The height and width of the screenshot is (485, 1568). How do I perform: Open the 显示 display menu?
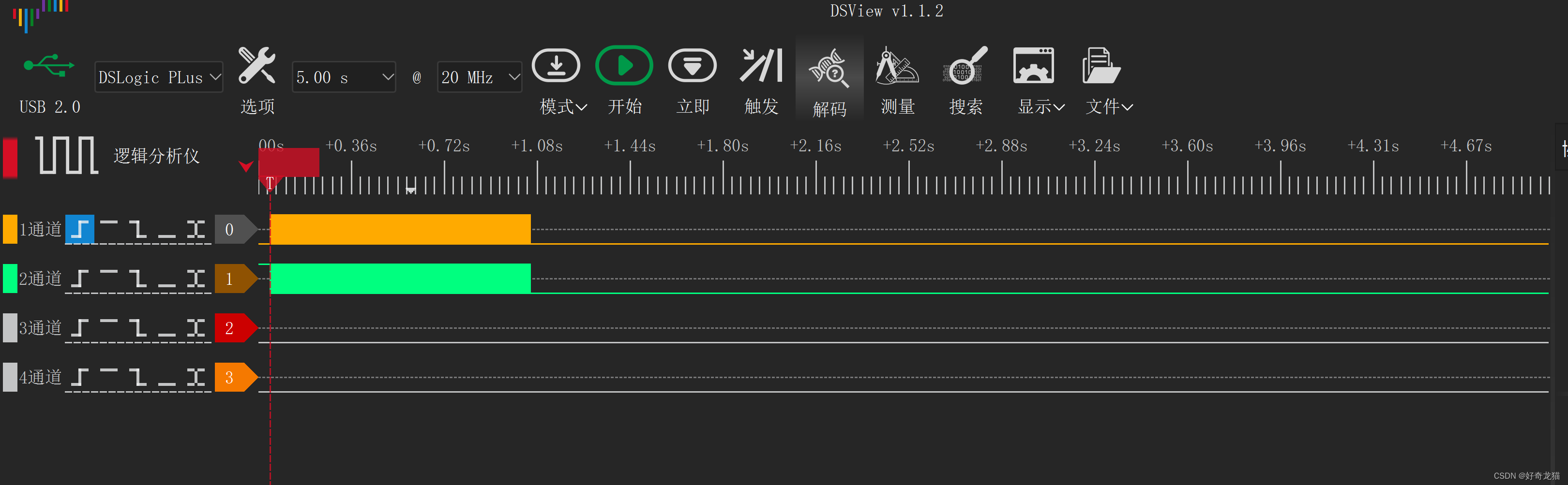point(1033,67)
